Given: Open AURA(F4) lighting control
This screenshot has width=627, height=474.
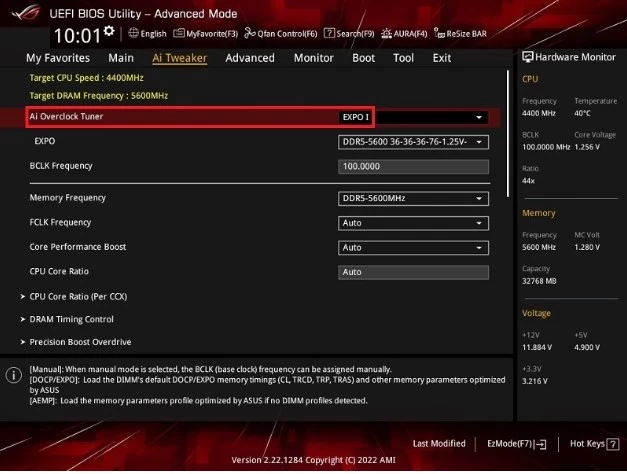Looking at the screenshot, I should pyautogui.click(x=389, y=33).
